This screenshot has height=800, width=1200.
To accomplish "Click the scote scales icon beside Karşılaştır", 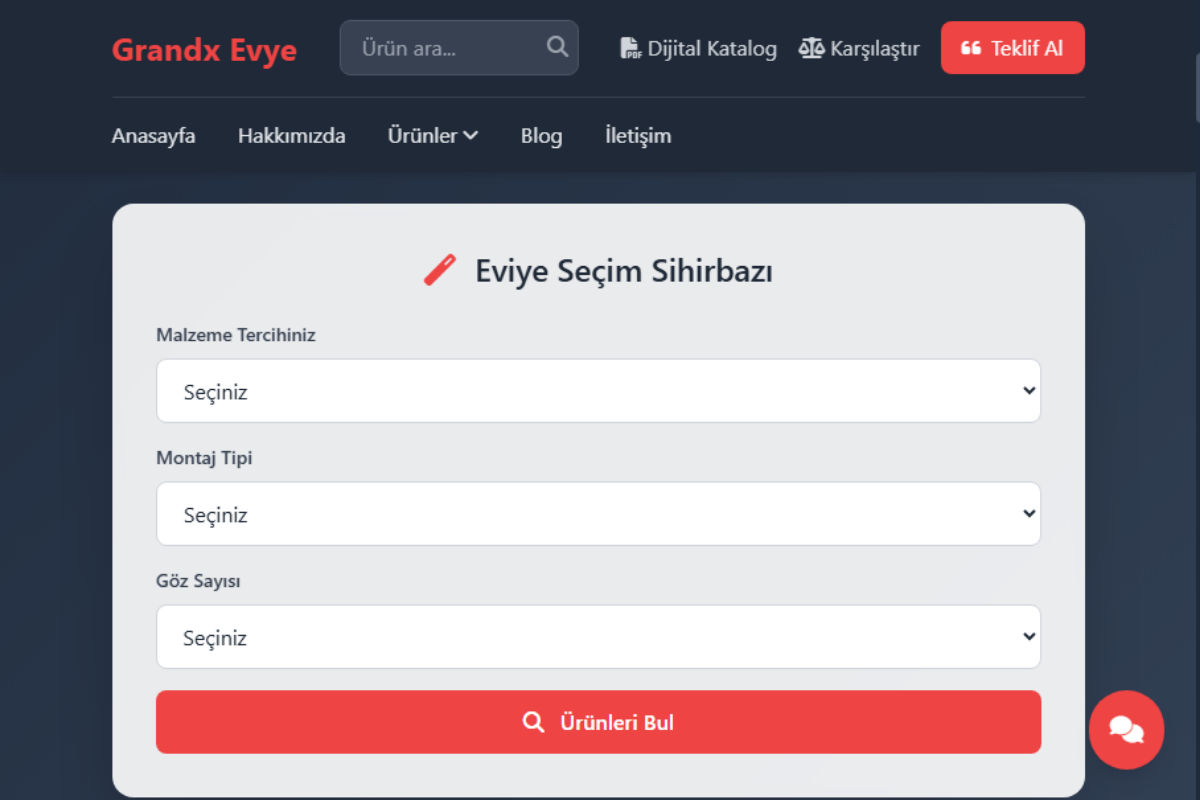I will 812,47.
